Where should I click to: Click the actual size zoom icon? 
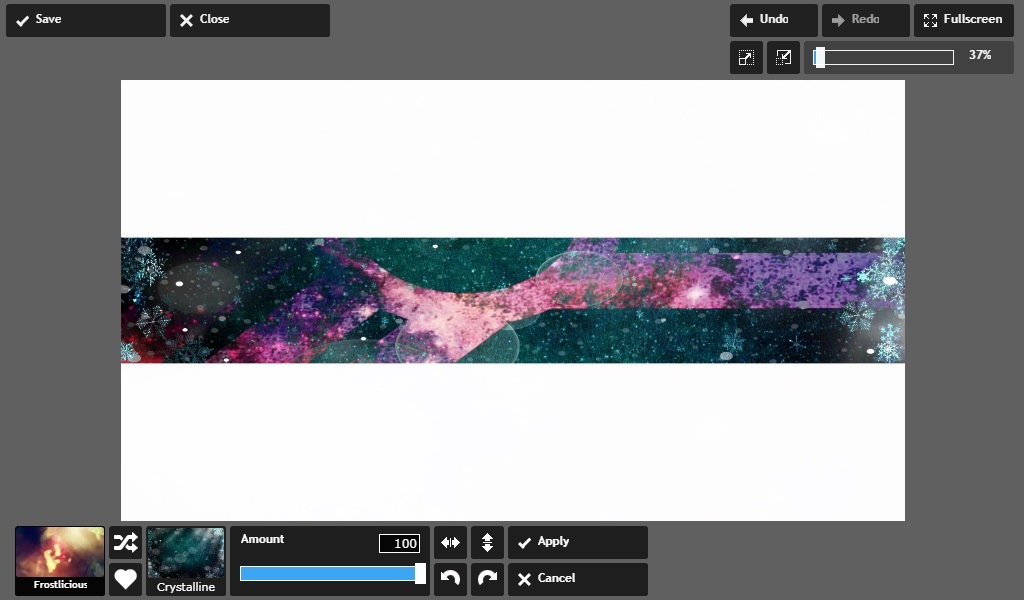point(783,57)
